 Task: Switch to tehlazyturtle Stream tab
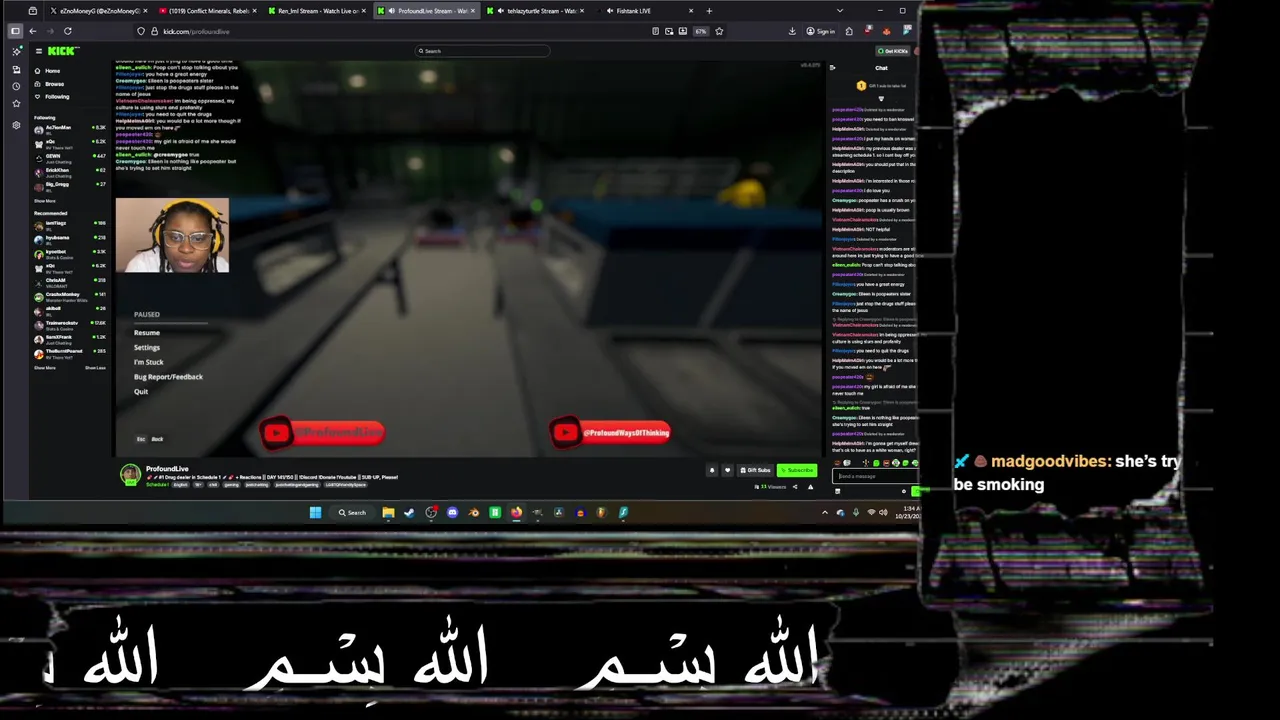[x=538, y=11]
